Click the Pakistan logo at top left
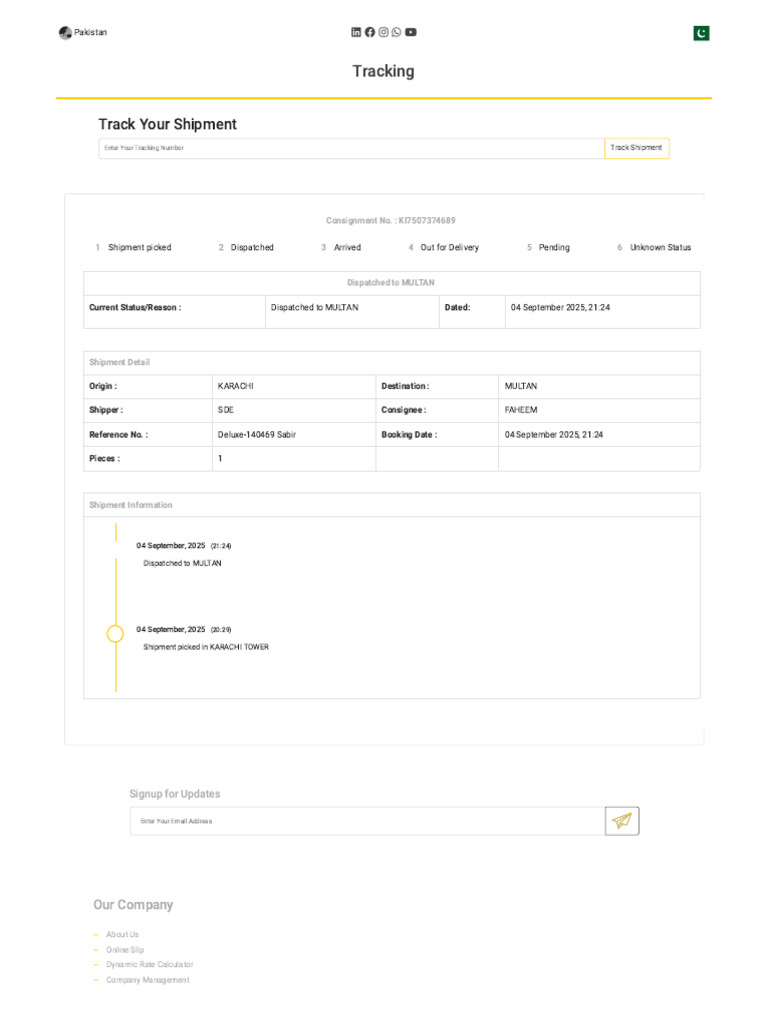 click(x=83, y=33)
